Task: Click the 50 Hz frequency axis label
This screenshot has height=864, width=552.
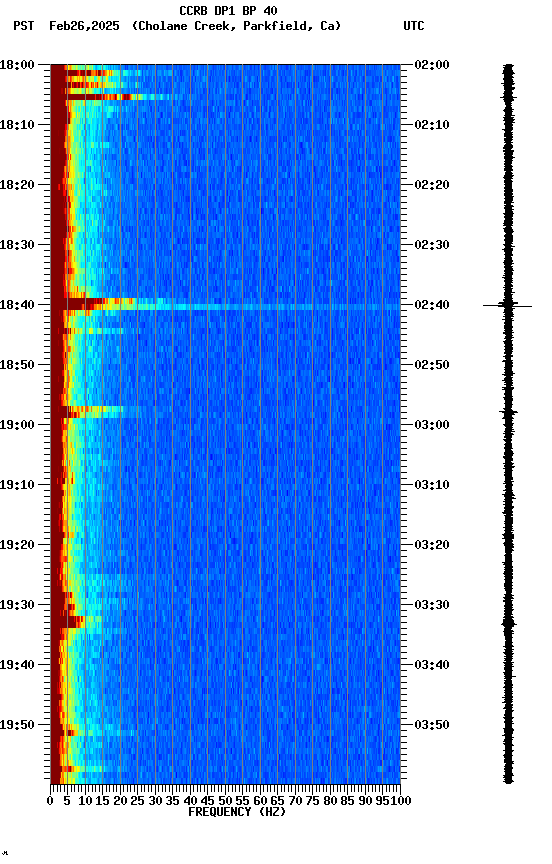Action: 225,801
